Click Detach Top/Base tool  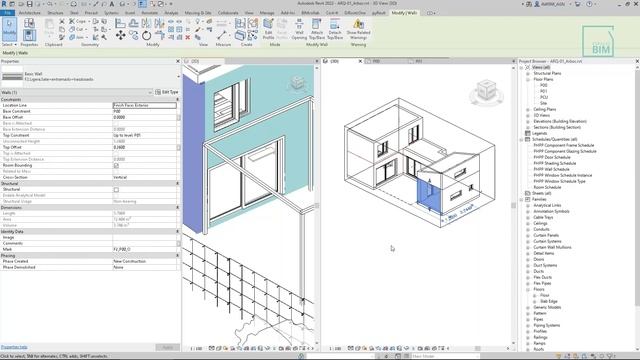point(335,29)
